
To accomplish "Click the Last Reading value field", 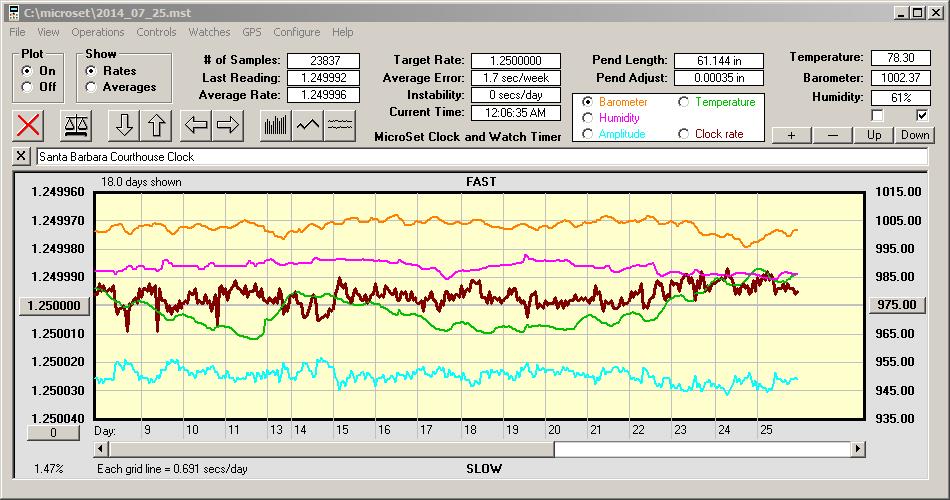I will tap(324, 78).
